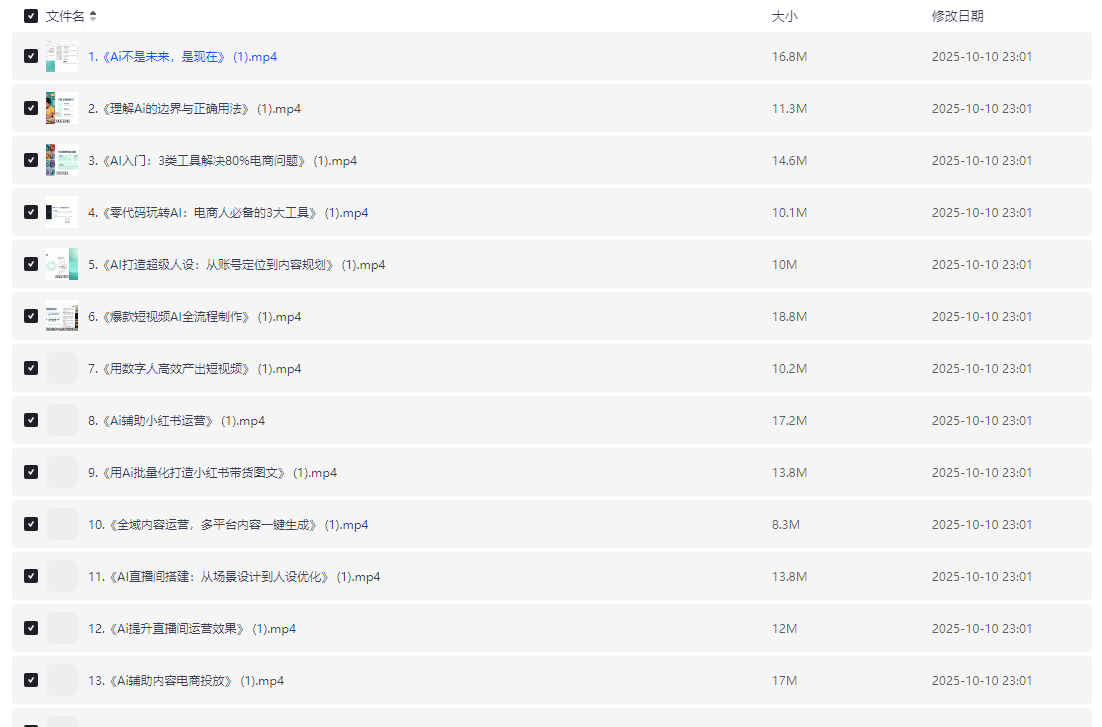Uncheck the checkbox for 6.《爆款短视频AI全流程制作》
The image size is (1102, 727).
pyautogui.click(x=31, y=316)
